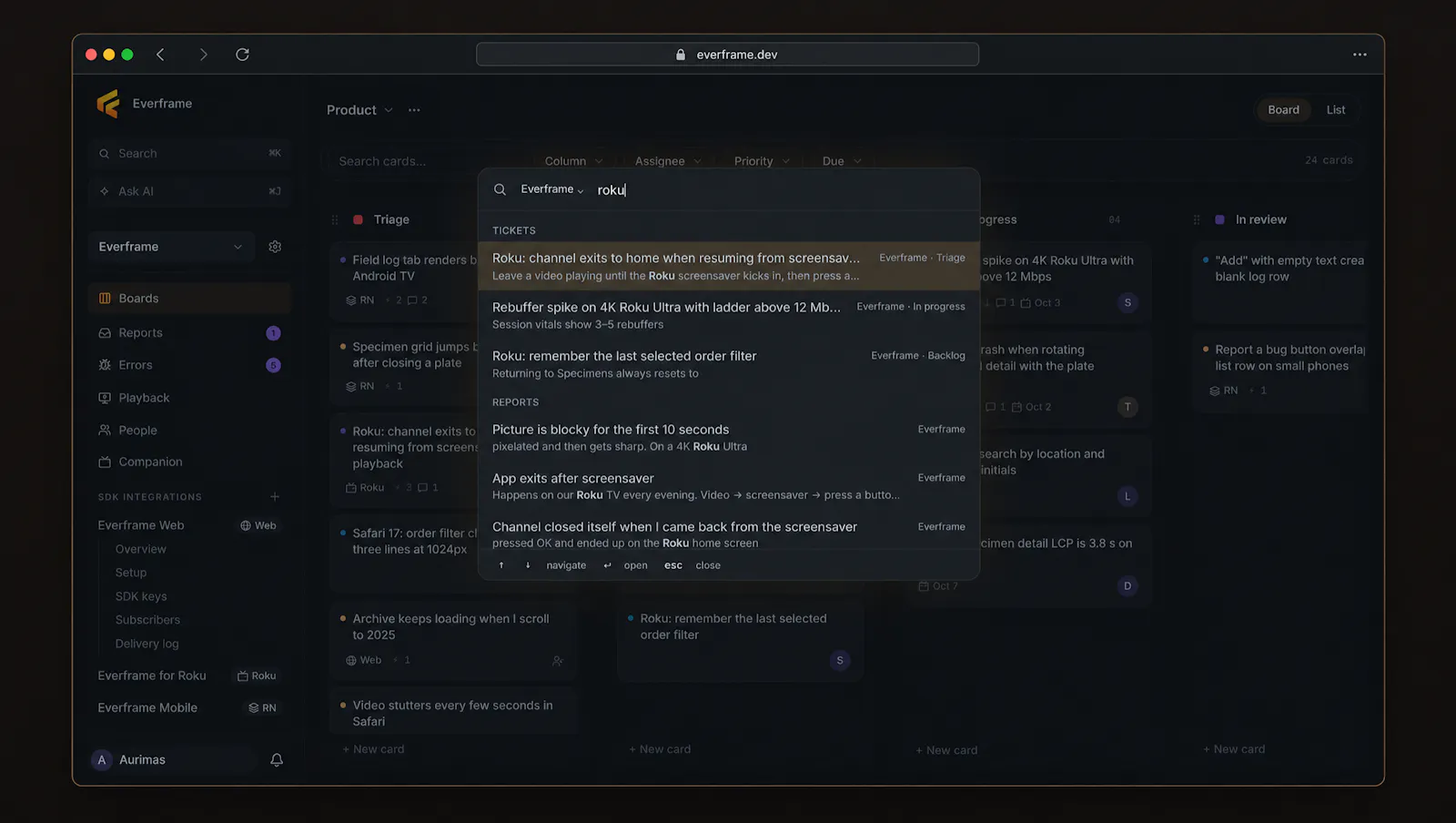Add SDK integration plus icon
The height and width of the screenshot is (823, 1456).
click(x=275, y=497)
